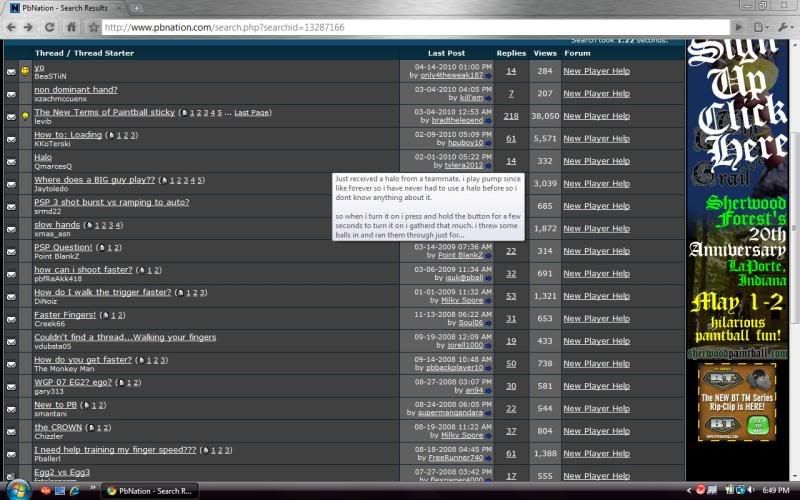This screenshot has width=800, height=500.
Task: Open 'PSP 3 shot burst vs ramping to auto?'
Action: [x=112, y=202]
